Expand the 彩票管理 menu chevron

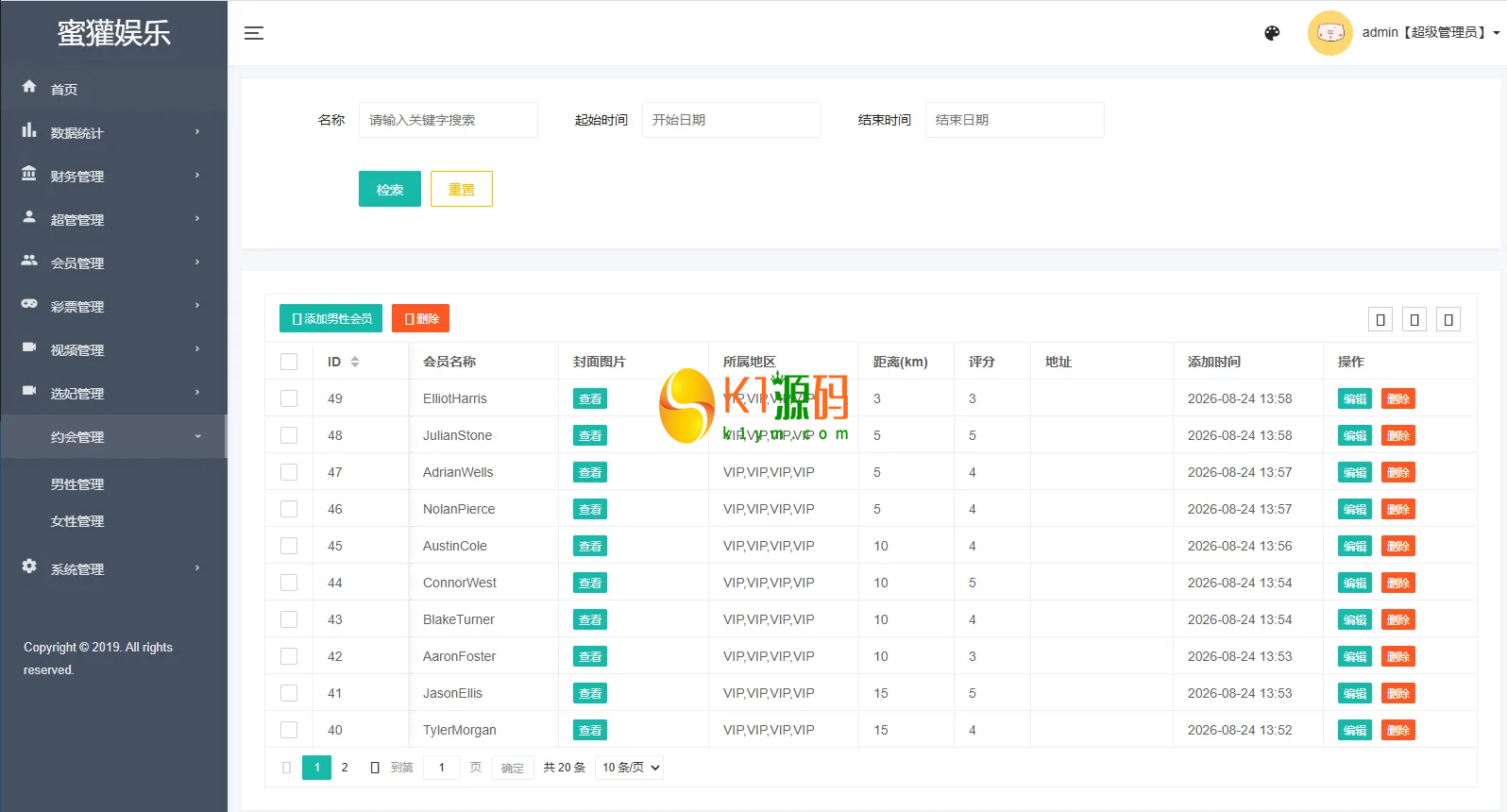(x=197, y=305)
